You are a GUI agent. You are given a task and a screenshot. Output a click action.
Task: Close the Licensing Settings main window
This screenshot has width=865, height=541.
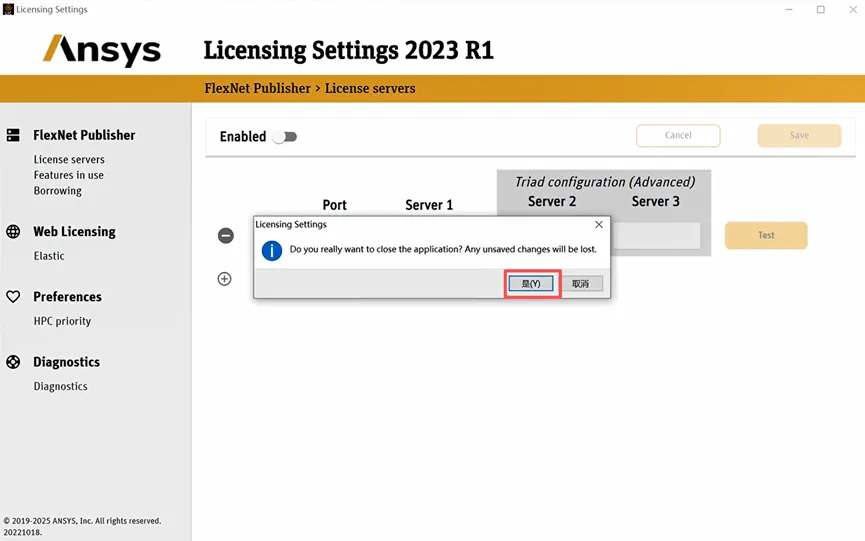853,9
